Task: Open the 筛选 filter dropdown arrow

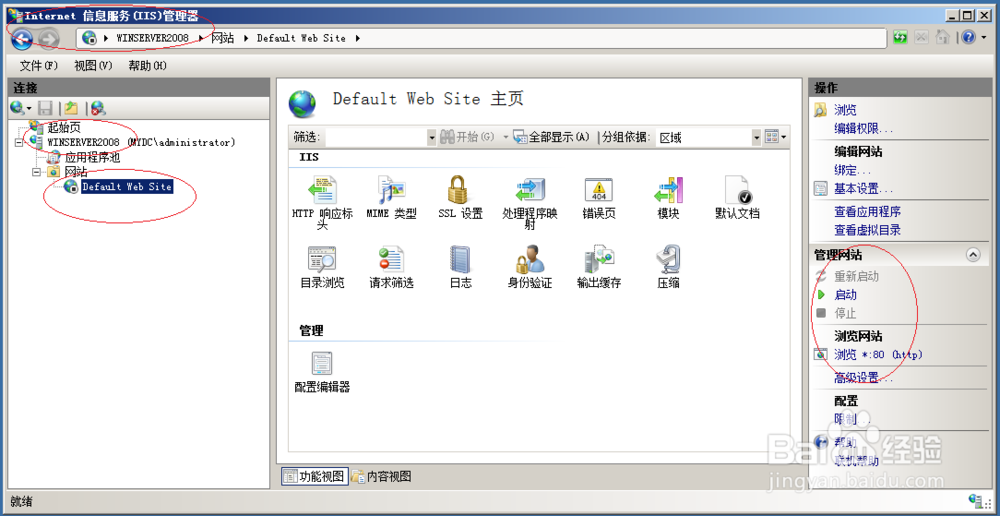Action: coord(431,137)
